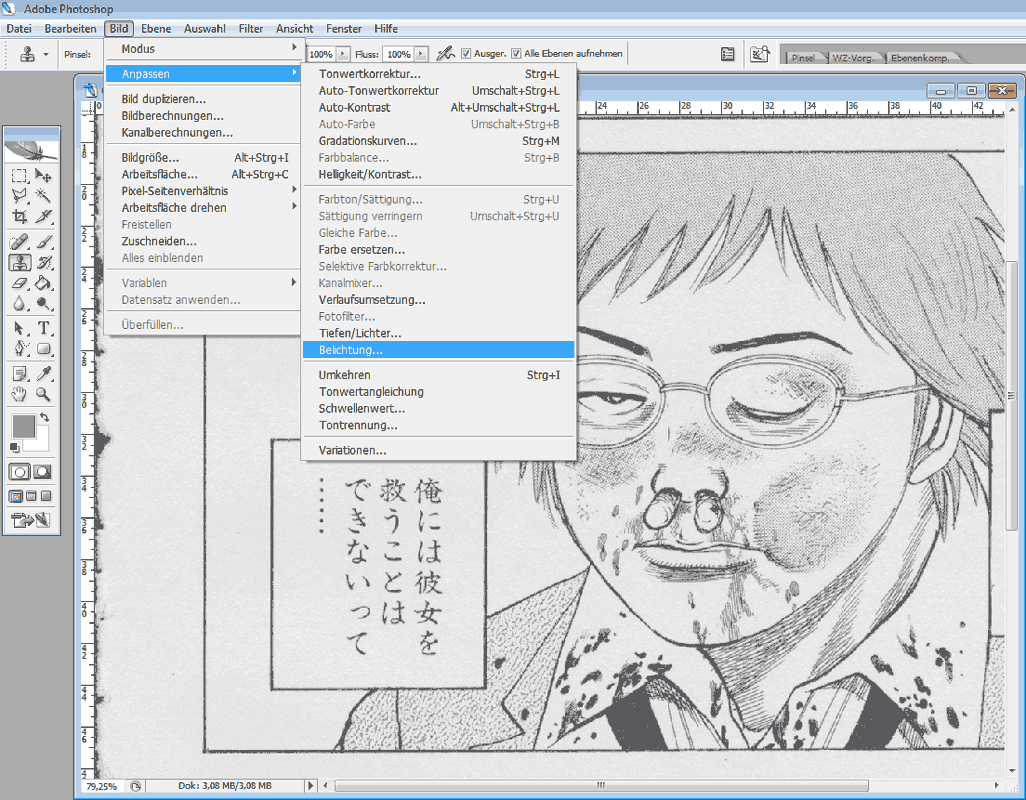Open the Filter menu

click(251, 29)
